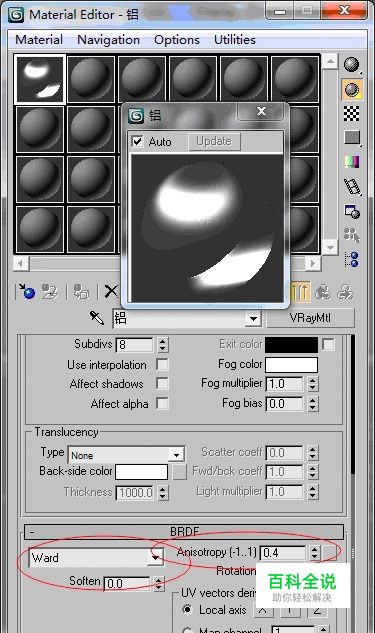
Task: Click the Reset Map/Mtl X icon
Action: (x=111, y=291)
